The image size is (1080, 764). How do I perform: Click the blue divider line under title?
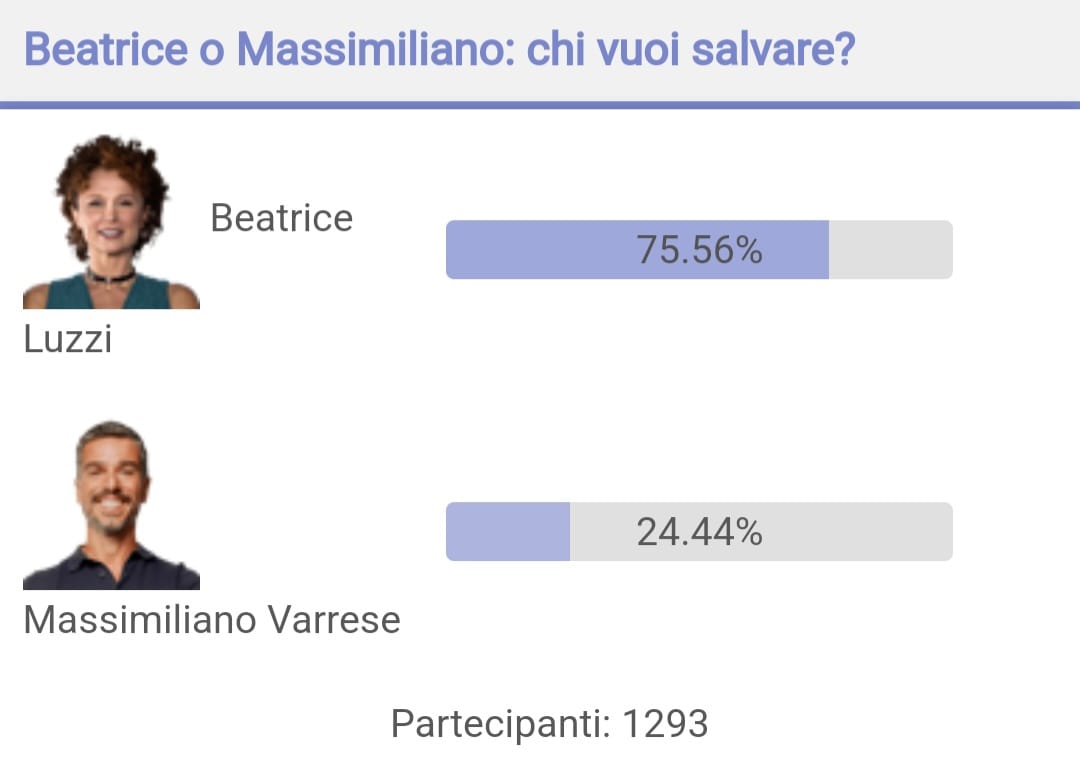tap(540, 105)
